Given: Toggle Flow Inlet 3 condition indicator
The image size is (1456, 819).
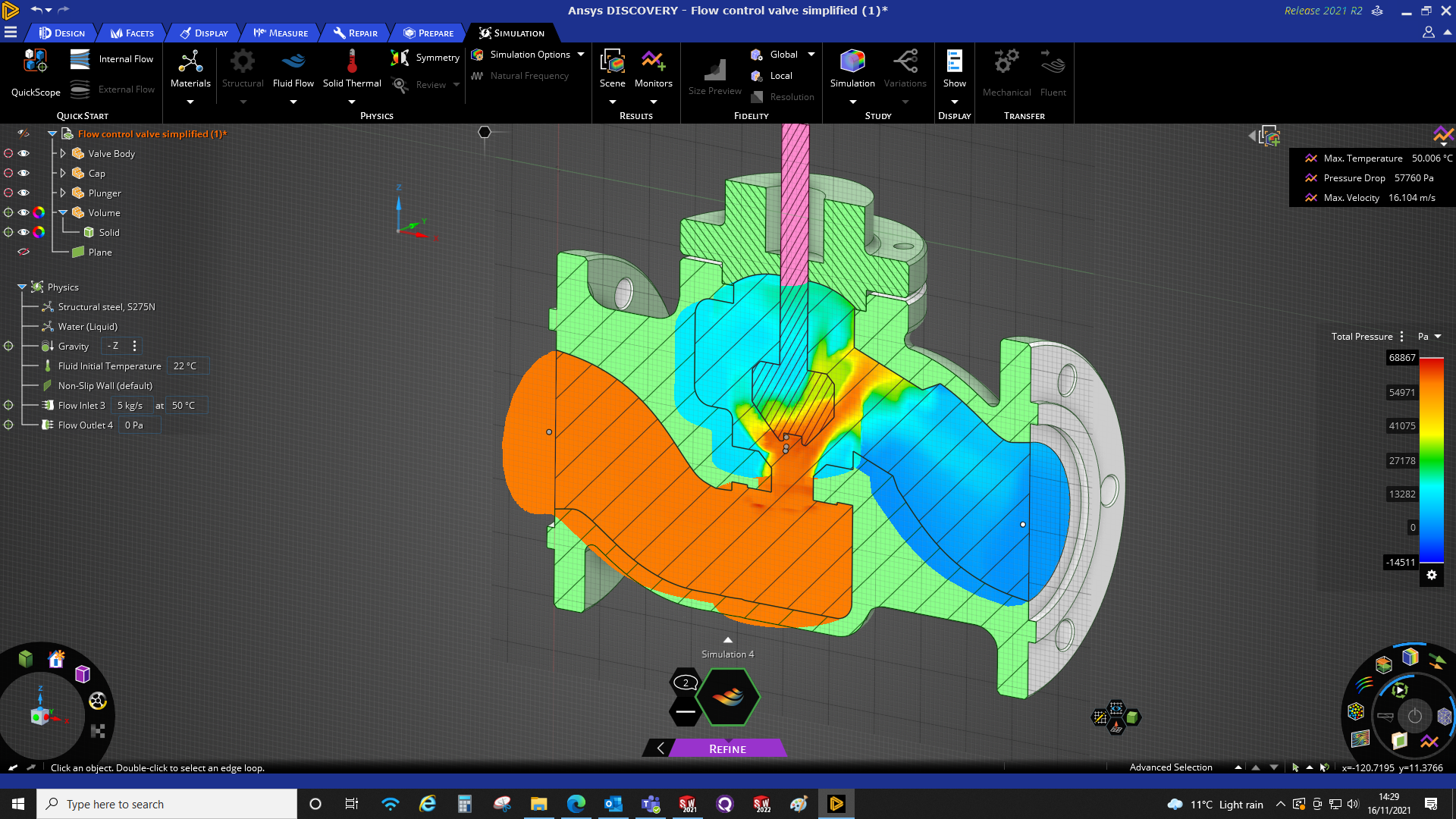Looking at the screenshot, I should (8, 405).
